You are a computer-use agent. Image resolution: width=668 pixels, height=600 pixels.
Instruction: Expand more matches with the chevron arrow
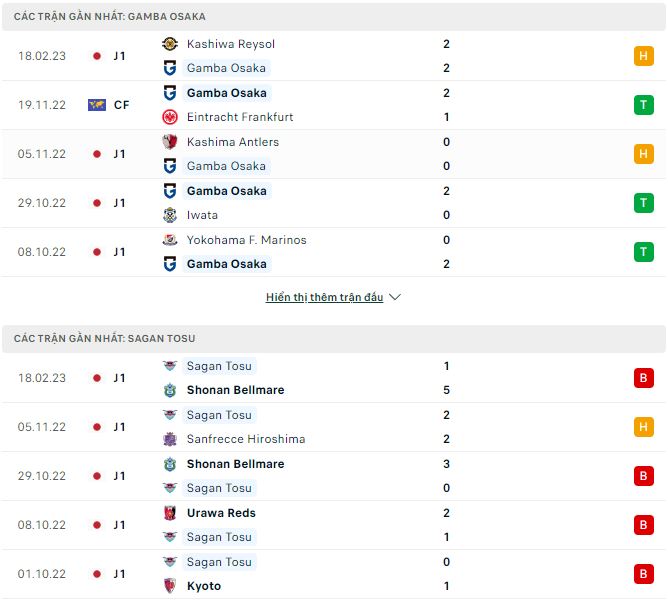pyautogui.click(x=395, y=297)
